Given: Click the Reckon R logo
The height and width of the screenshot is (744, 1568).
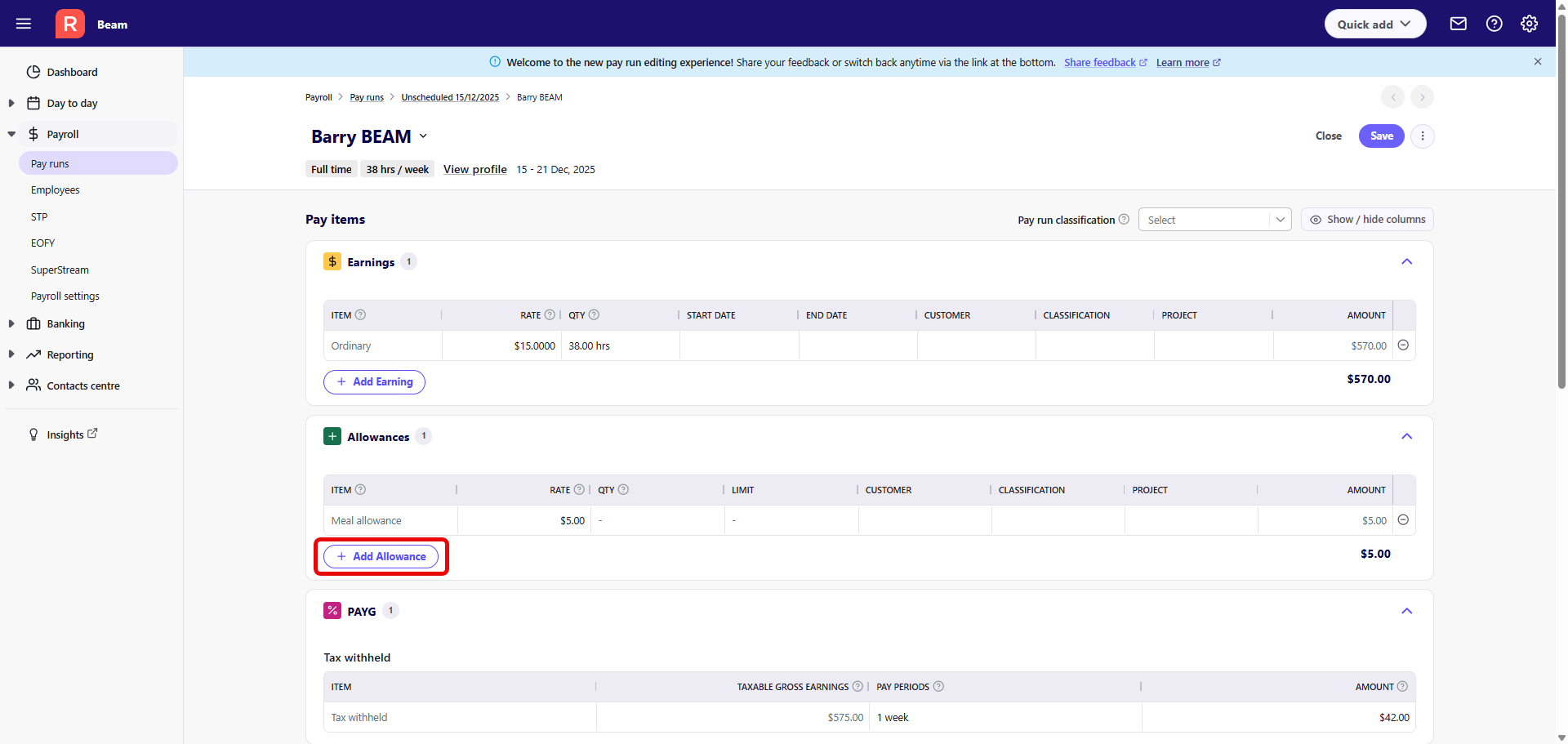Looking at the screenshot, I should tap(70, 24).
